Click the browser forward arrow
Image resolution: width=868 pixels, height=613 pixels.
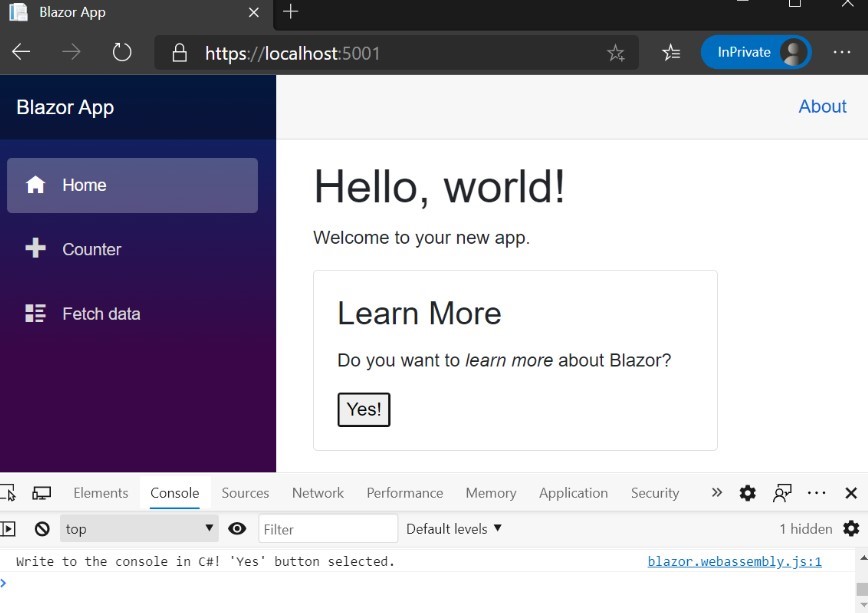tap(71, 53)
